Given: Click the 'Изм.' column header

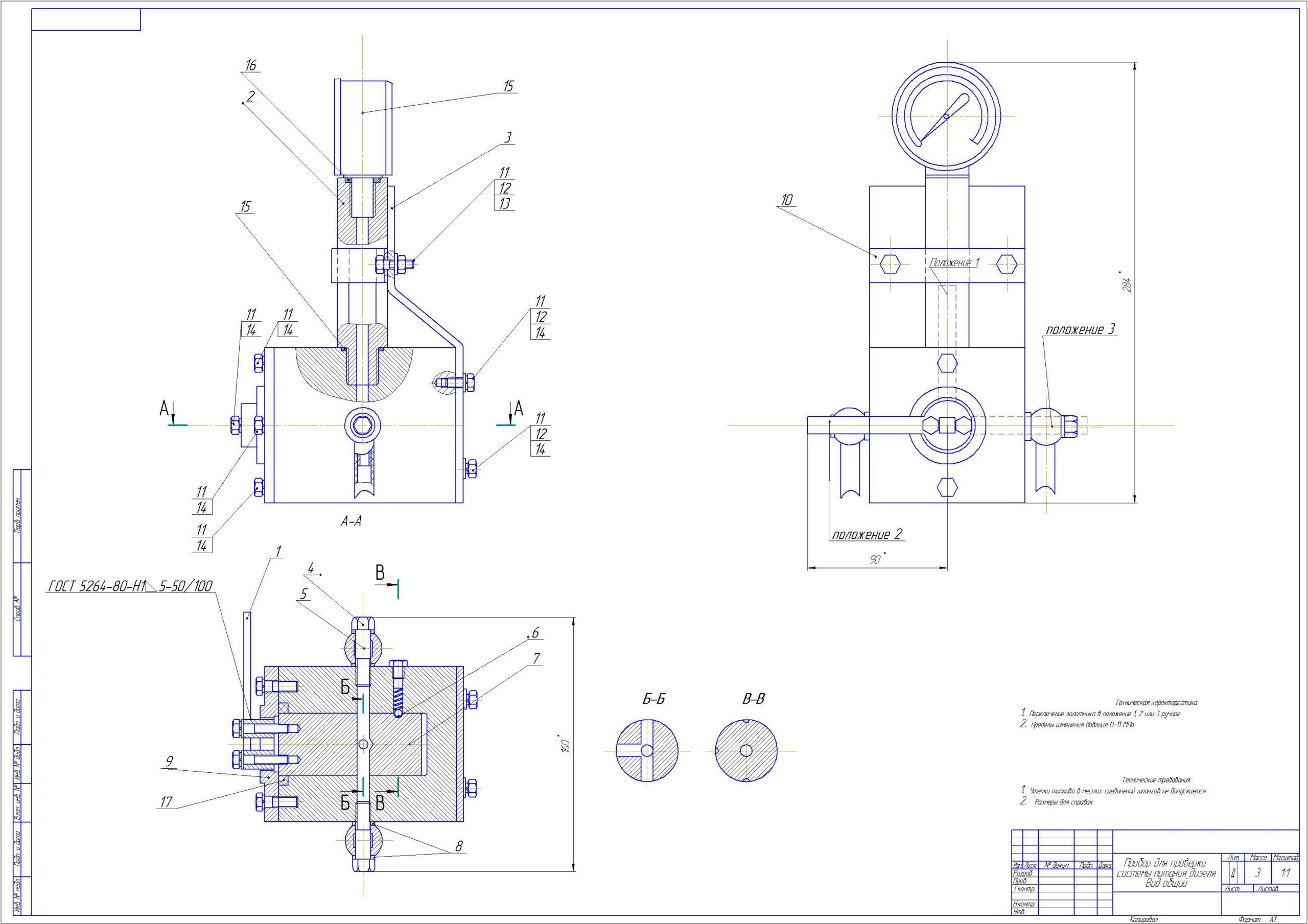Looking at the screenshot, I should pyautogui.click(x=1018, y=865).
